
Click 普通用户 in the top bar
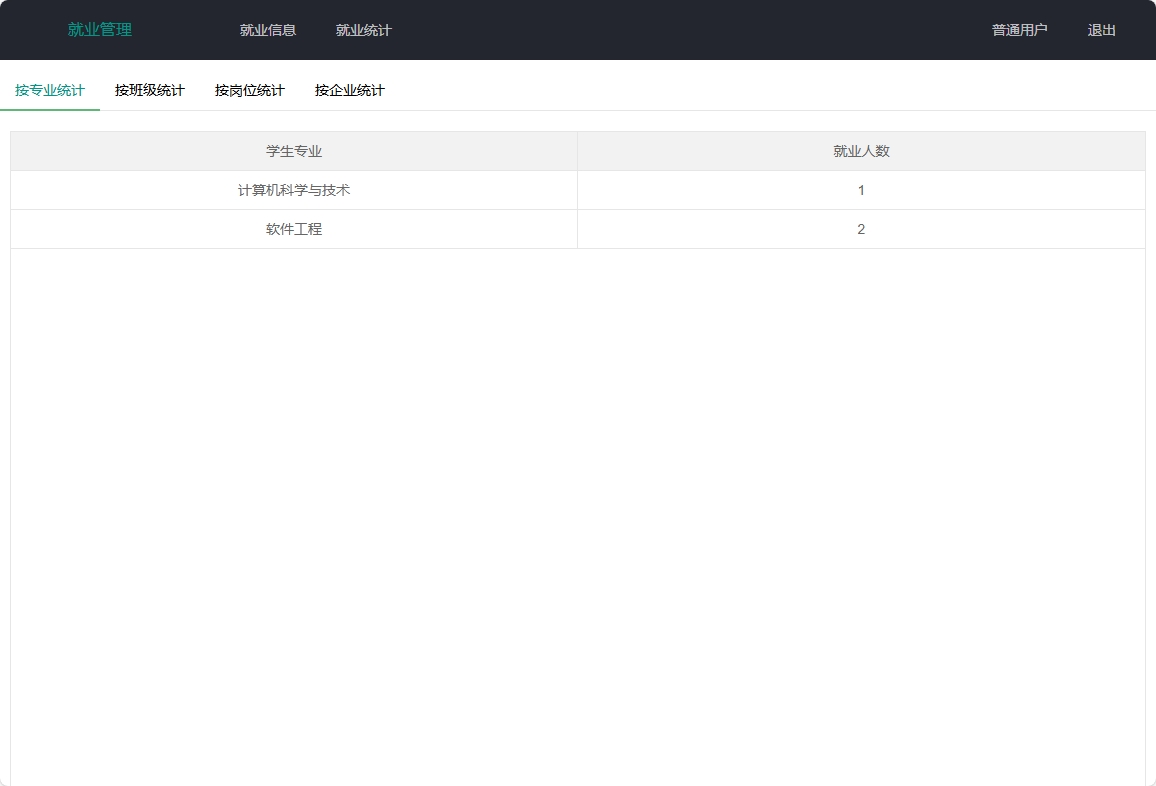(1018, 30)
